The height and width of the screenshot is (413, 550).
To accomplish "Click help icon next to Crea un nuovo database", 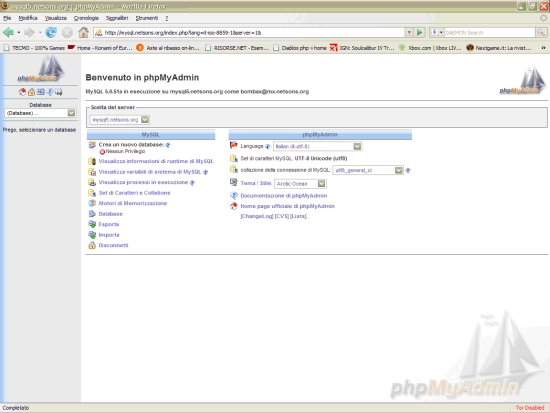I will (168, 145).
